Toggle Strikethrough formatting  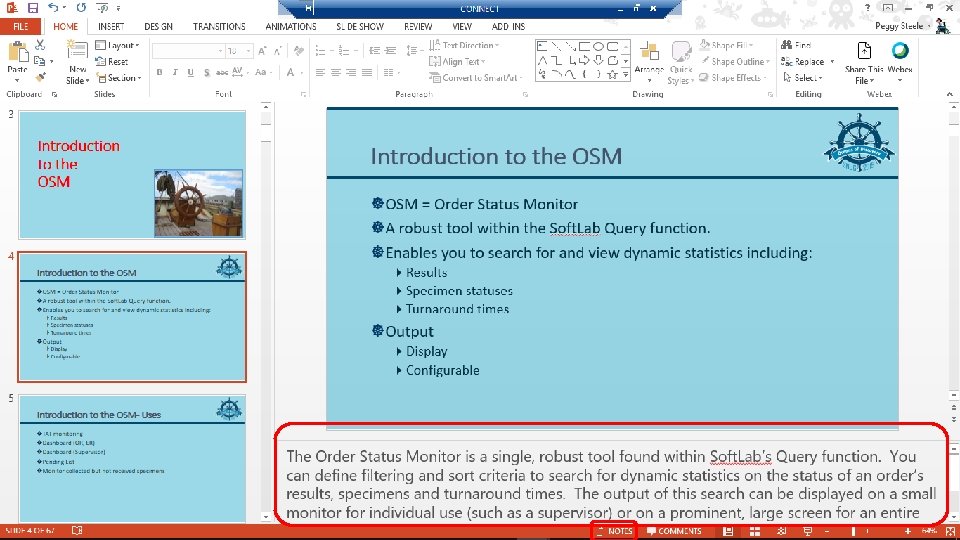[222, 72]
